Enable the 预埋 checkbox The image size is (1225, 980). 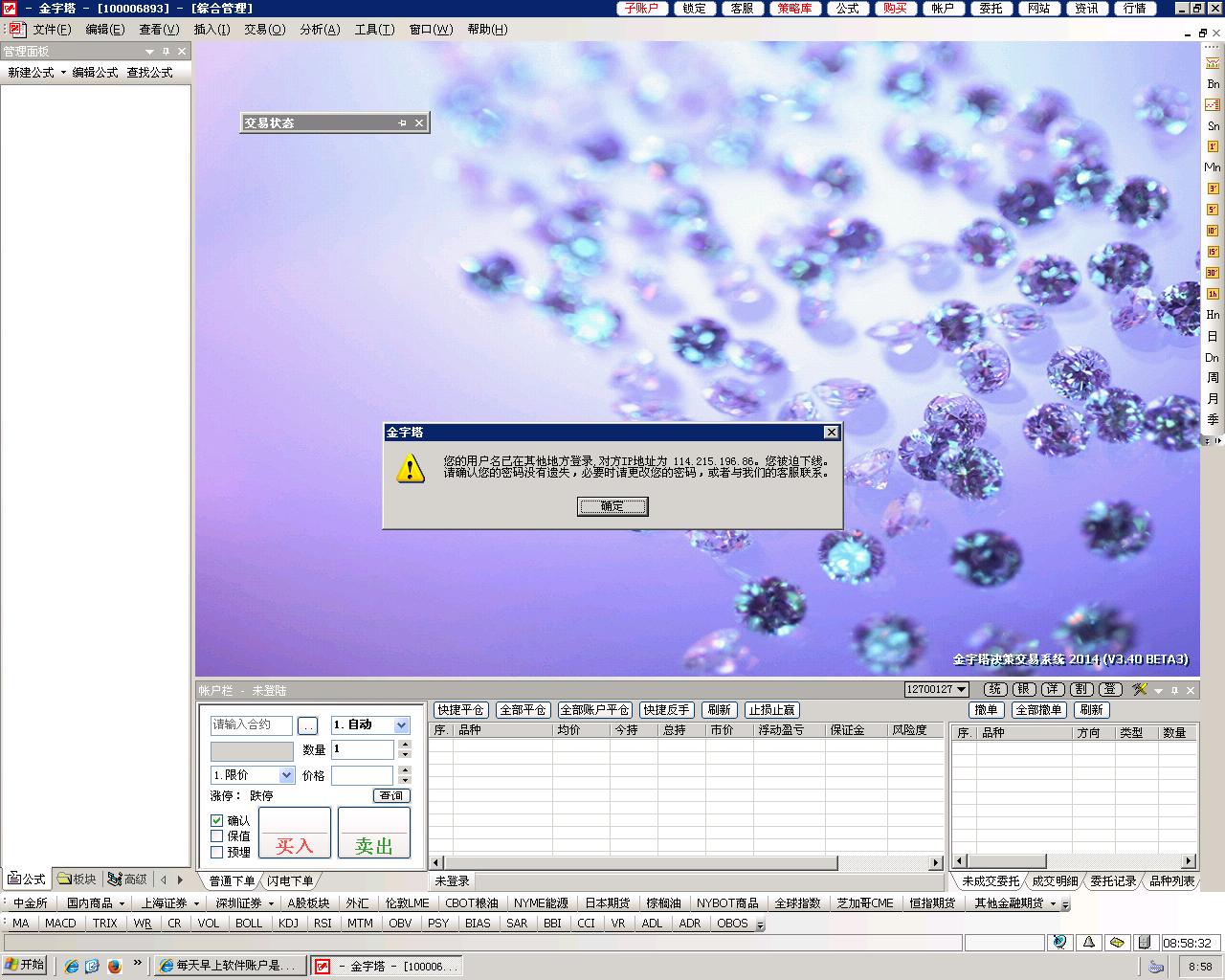(217, 852)
